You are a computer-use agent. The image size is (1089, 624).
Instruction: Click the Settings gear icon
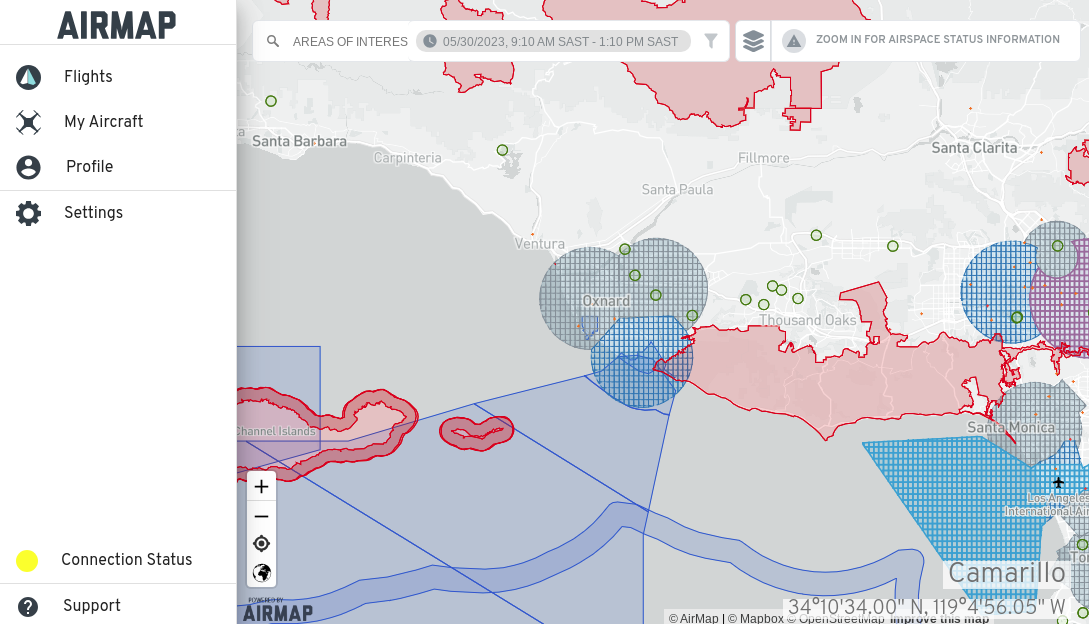click(x=28, y=213)
